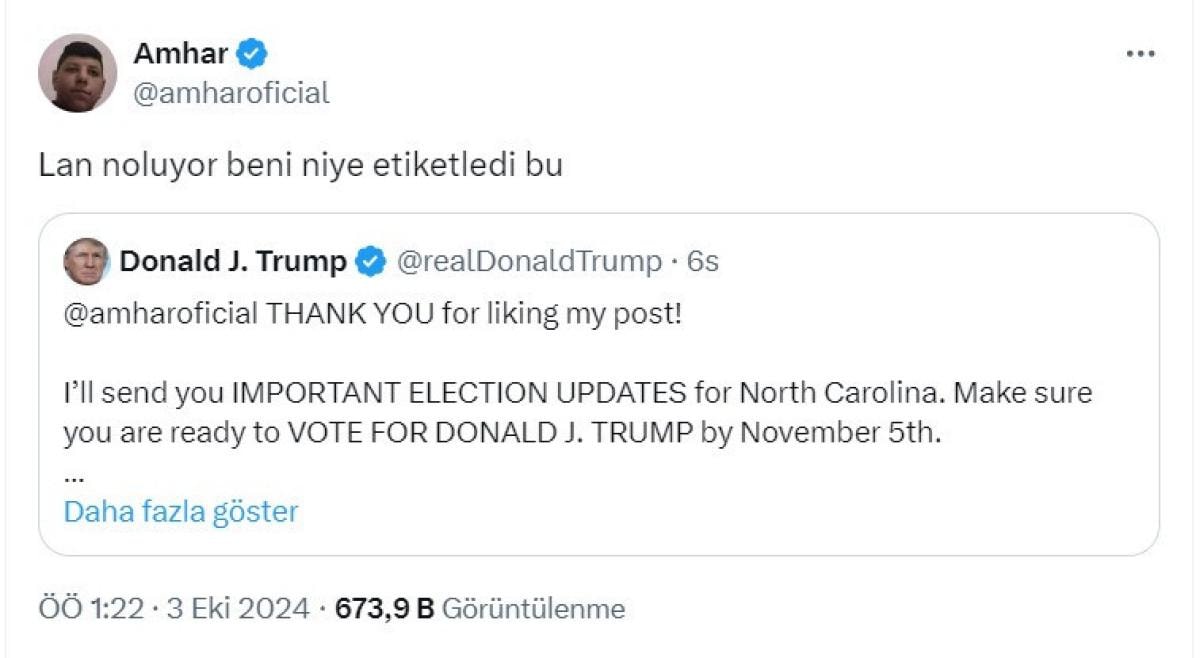Click the @realDonaldTrump handle

529,262
